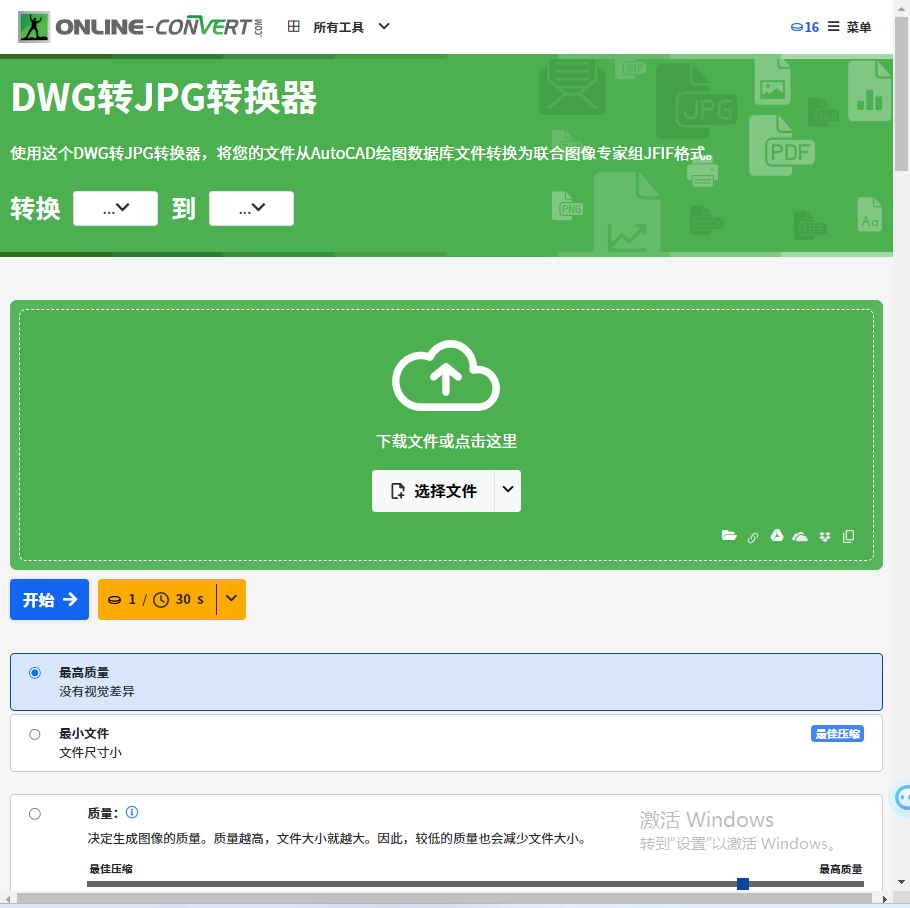The width and height of the screenshot is (910, 908).
Task: Open the chat bubble widget
Action: (902, 797)
